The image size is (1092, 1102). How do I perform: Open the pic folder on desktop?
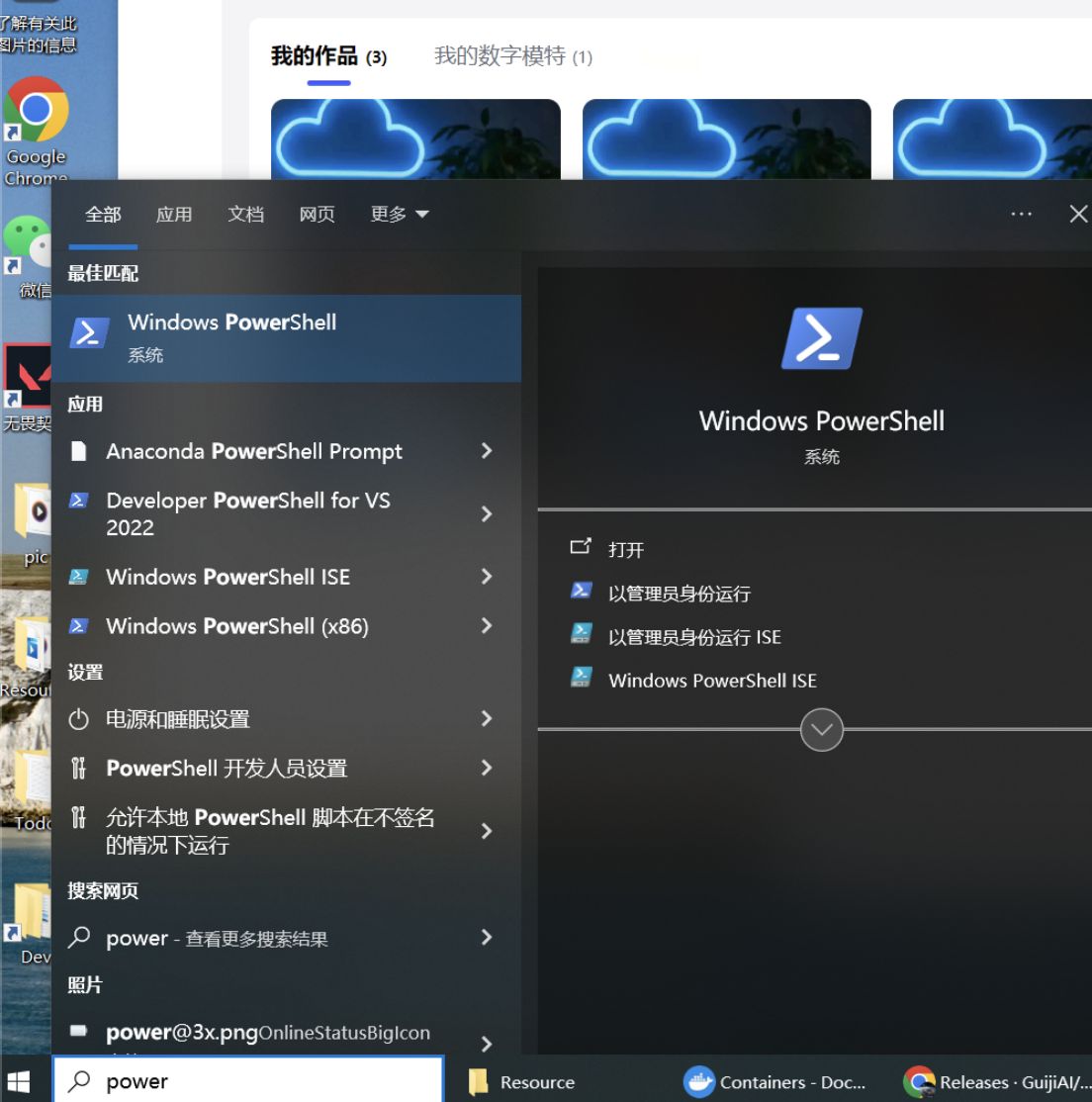[x=33, y=525]
